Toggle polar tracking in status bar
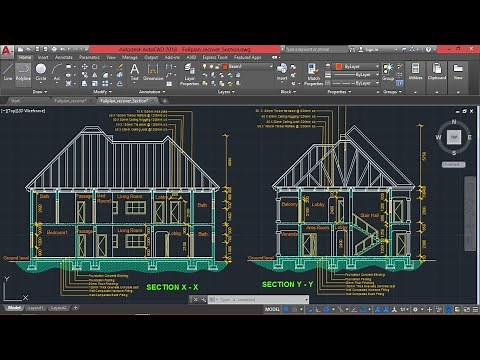The width and height of the screenshot is (480, 360). coord(326,309)
